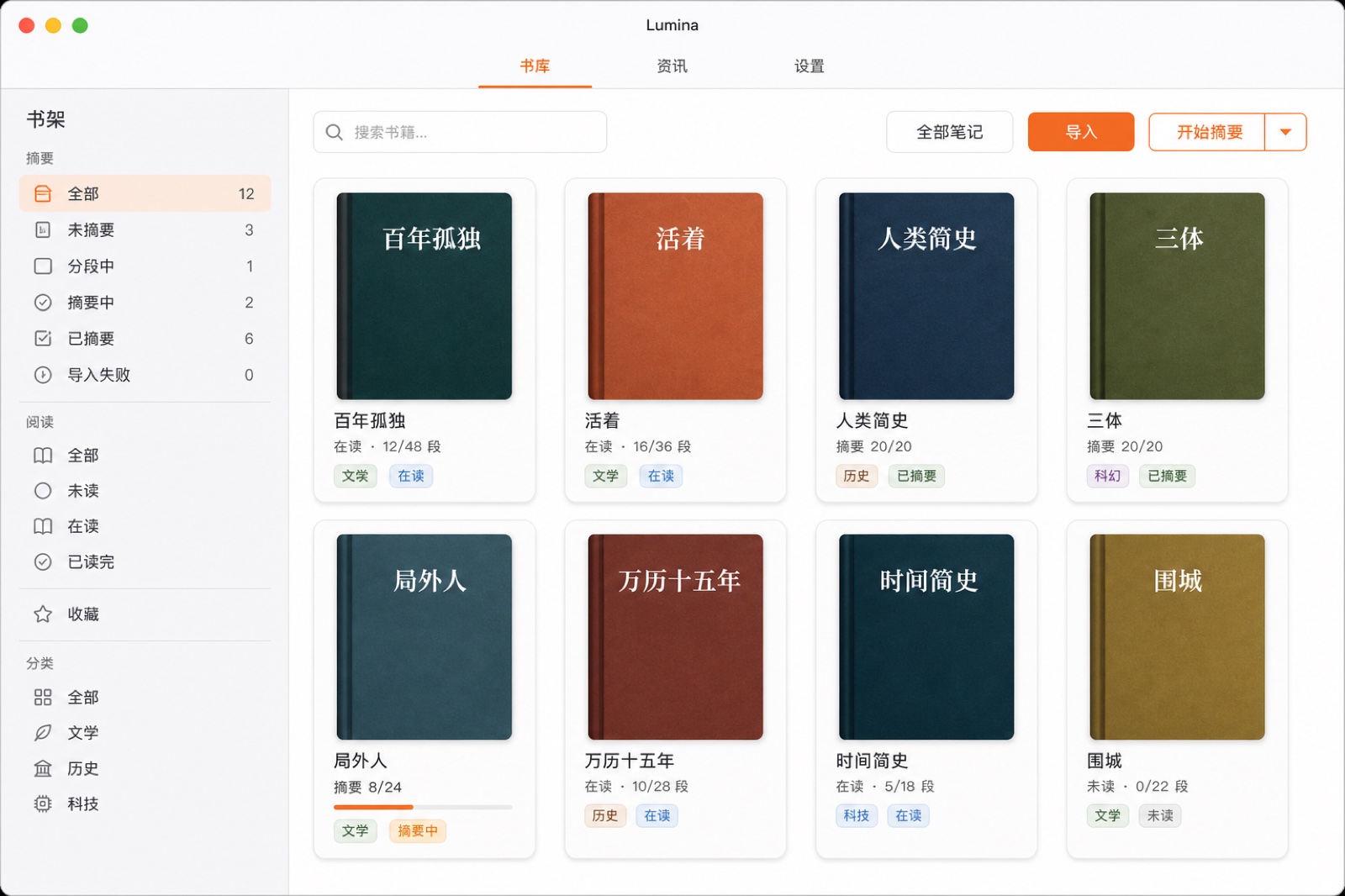Click the 未摘要 sidebar icon
This screenshot has height=896, width=1345.
click(x=43, y=230)
